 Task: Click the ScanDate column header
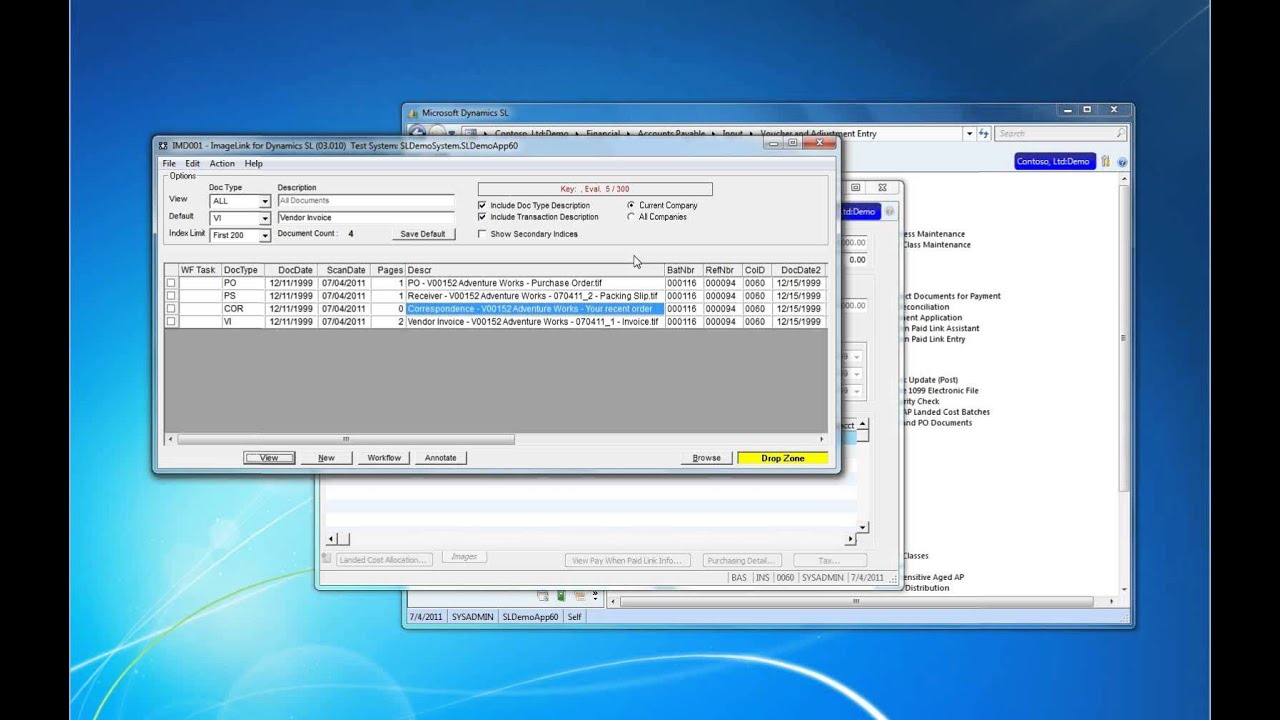click(345, 270)
